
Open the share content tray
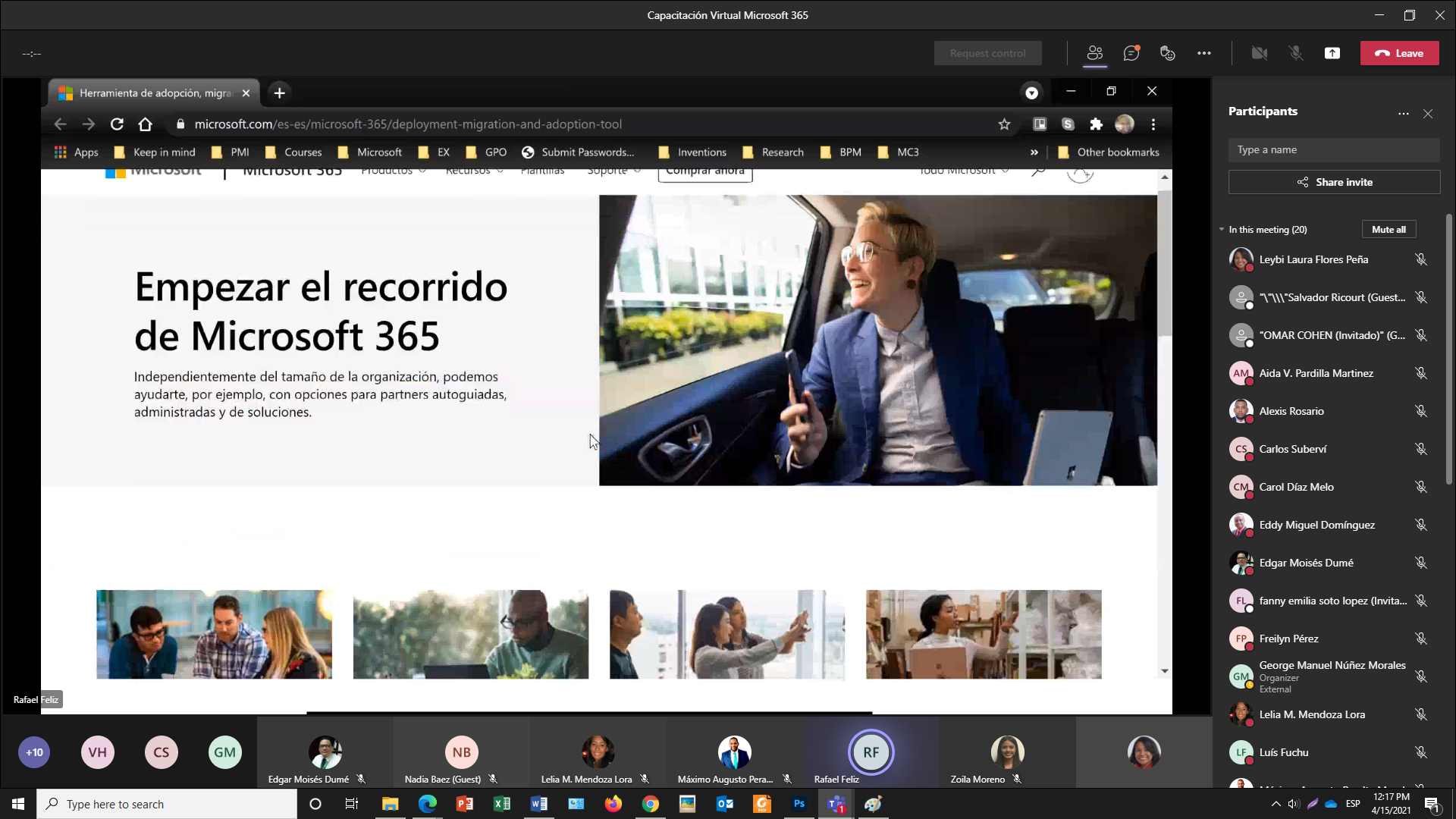point(1332,53)
